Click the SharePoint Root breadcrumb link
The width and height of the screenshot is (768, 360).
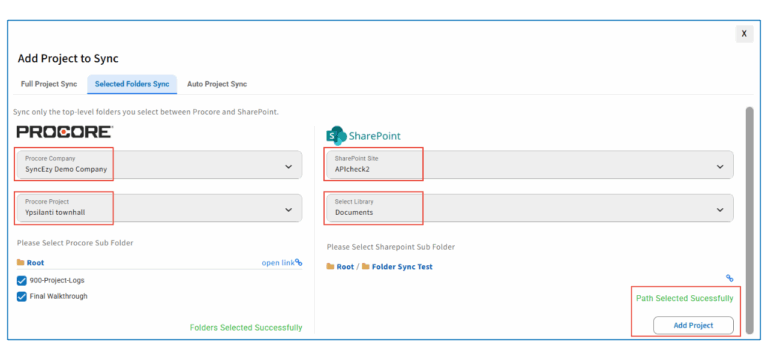click(345, 267)
